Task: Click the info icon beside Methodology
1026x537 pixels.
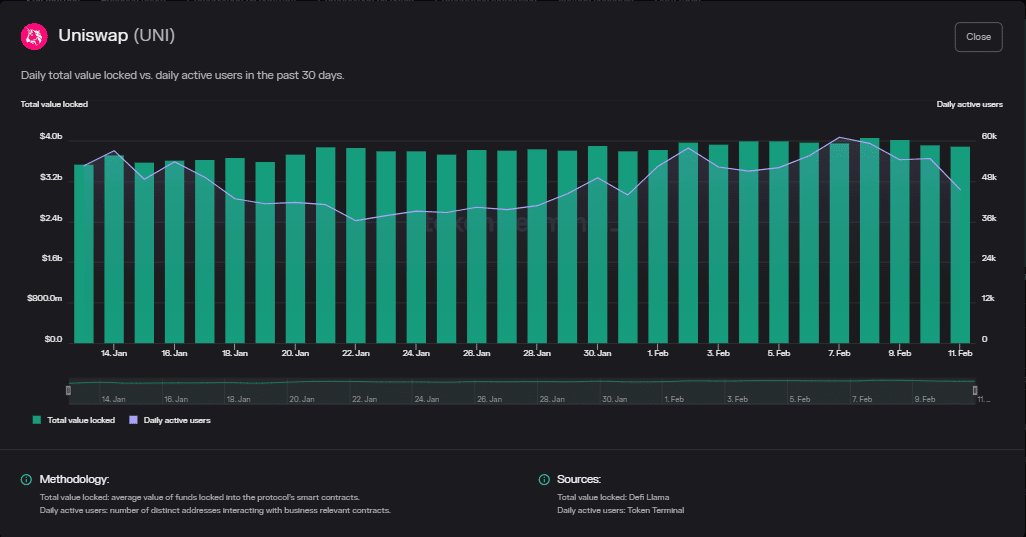Action: click(26, 479)
